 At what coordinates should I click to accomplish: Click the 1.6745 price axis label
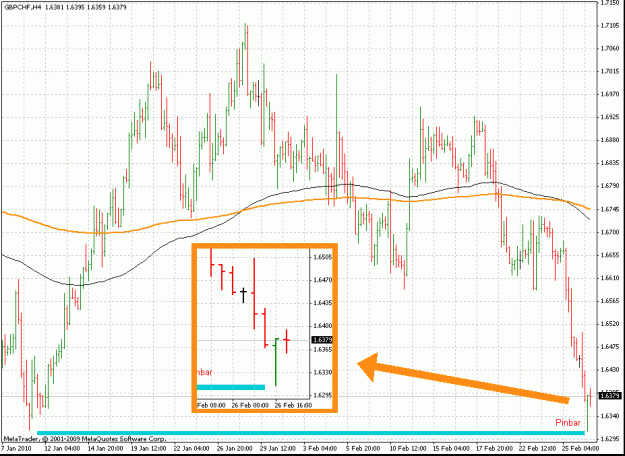pos(609,209)
